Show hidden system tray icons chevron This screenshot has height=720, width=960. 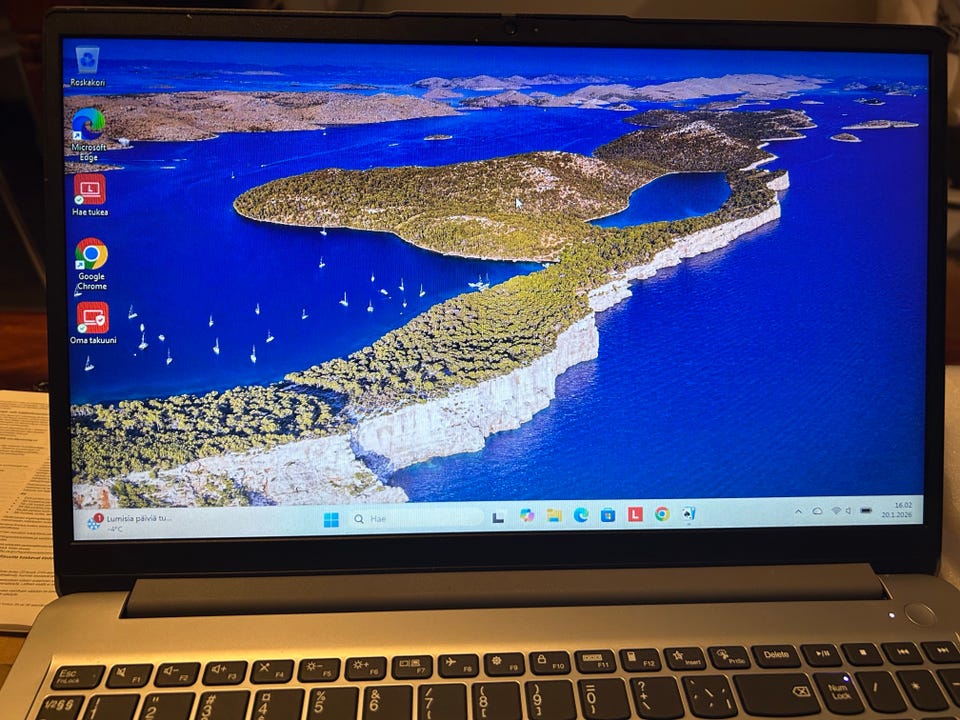coord(798,511)
